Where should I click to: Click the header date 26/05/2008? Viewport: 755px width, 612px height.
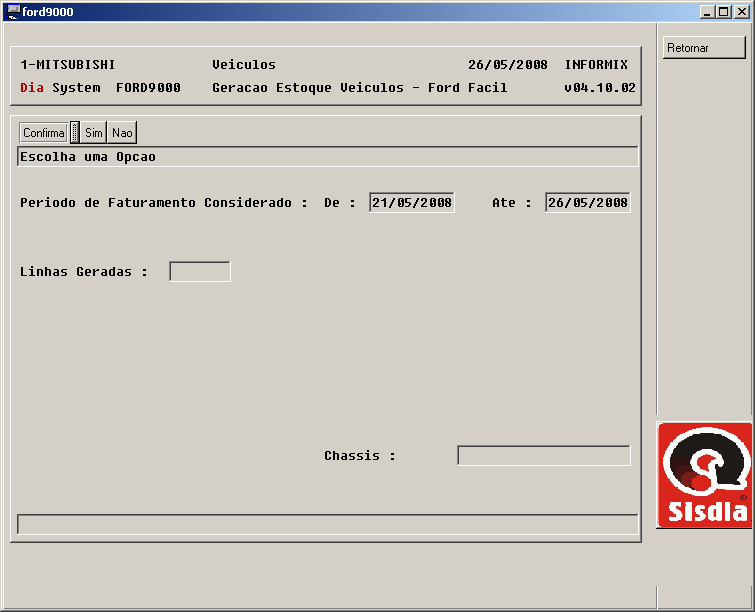508,65
